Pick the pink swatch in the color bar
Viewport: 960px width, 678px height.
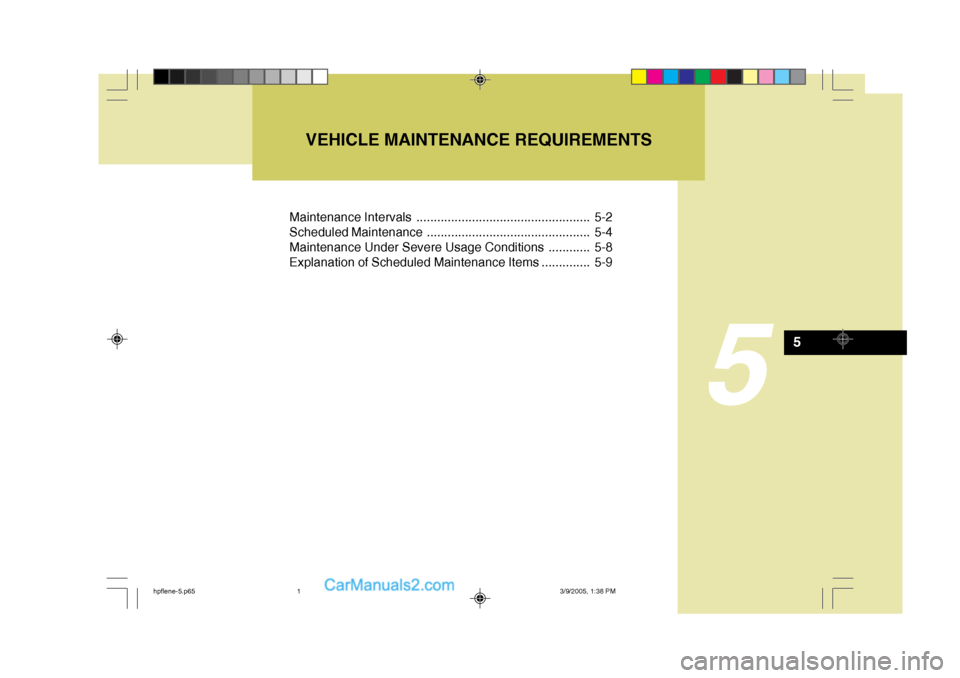(766, 77)
